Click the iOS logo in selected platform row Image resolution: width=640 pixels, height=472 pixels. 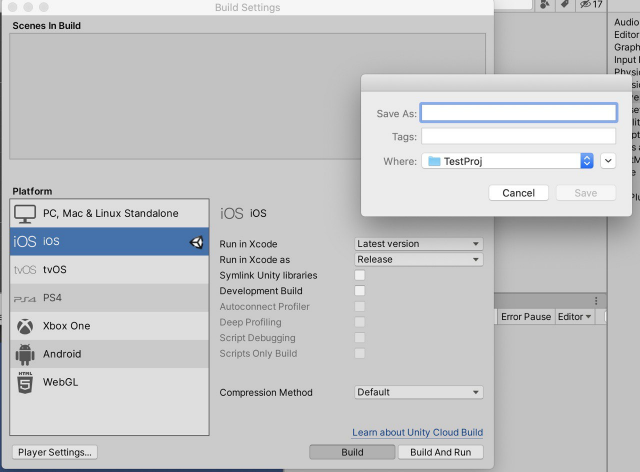25,242
